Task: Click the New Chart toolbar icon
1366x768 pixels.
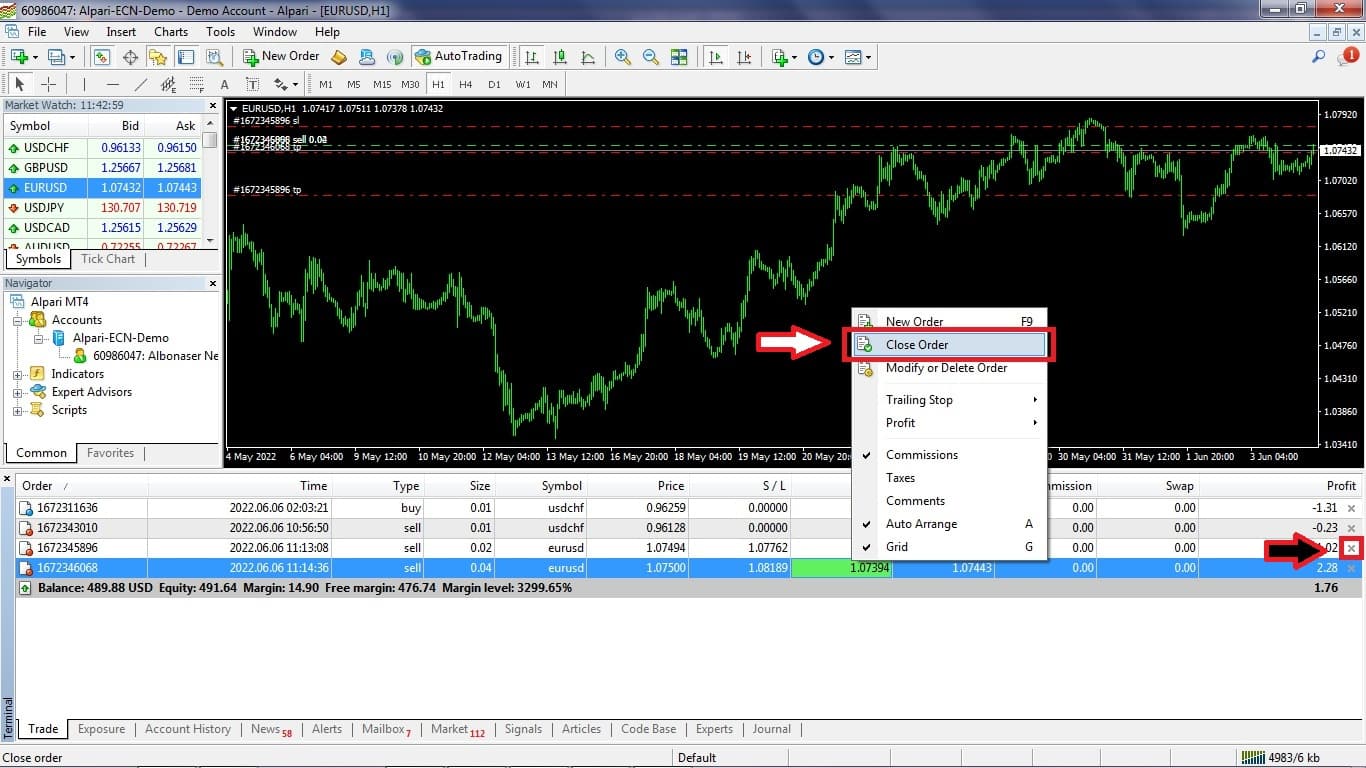Action: 19,57
